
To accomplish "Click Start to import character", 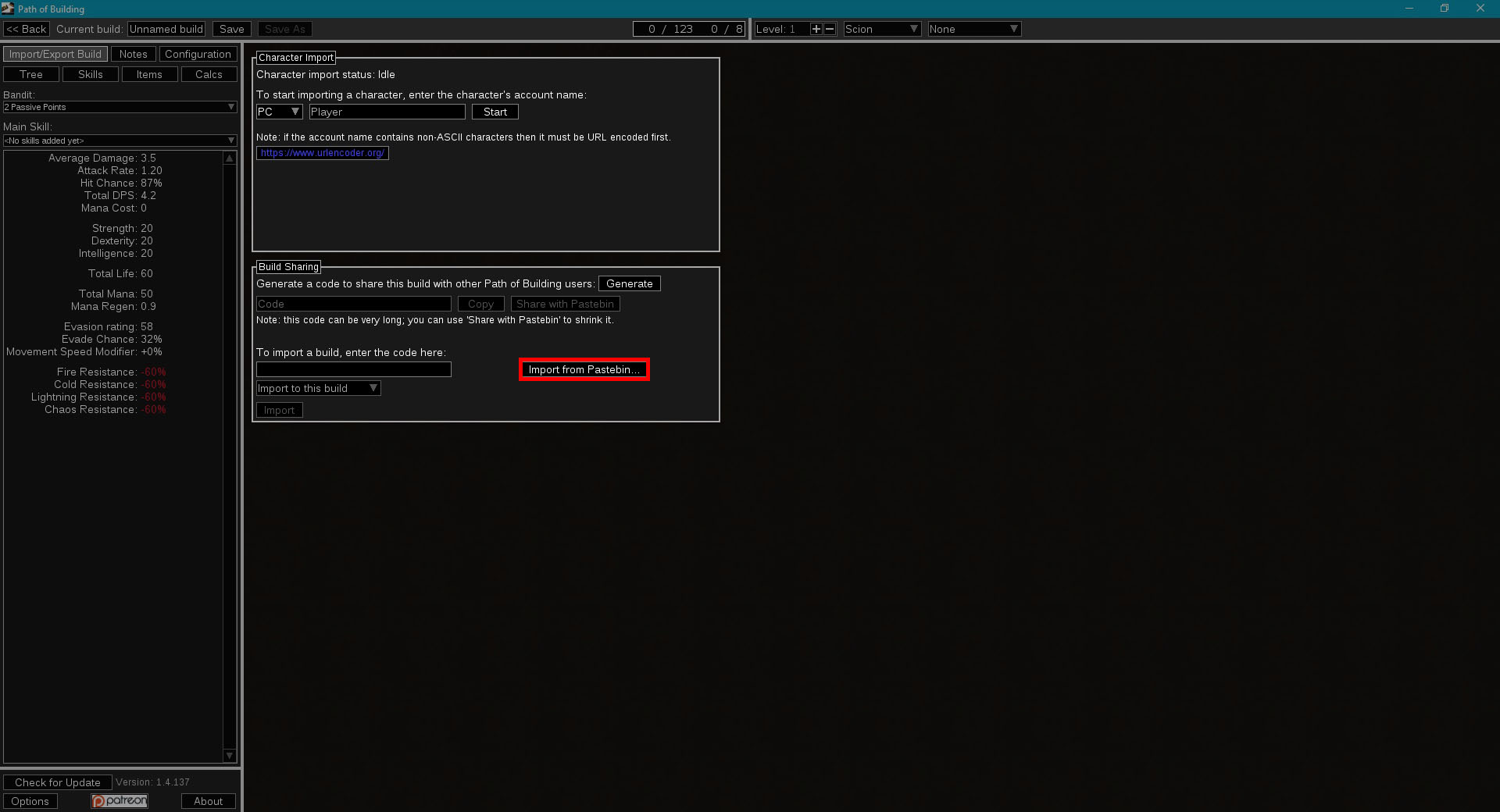I will tap(495, 112).
